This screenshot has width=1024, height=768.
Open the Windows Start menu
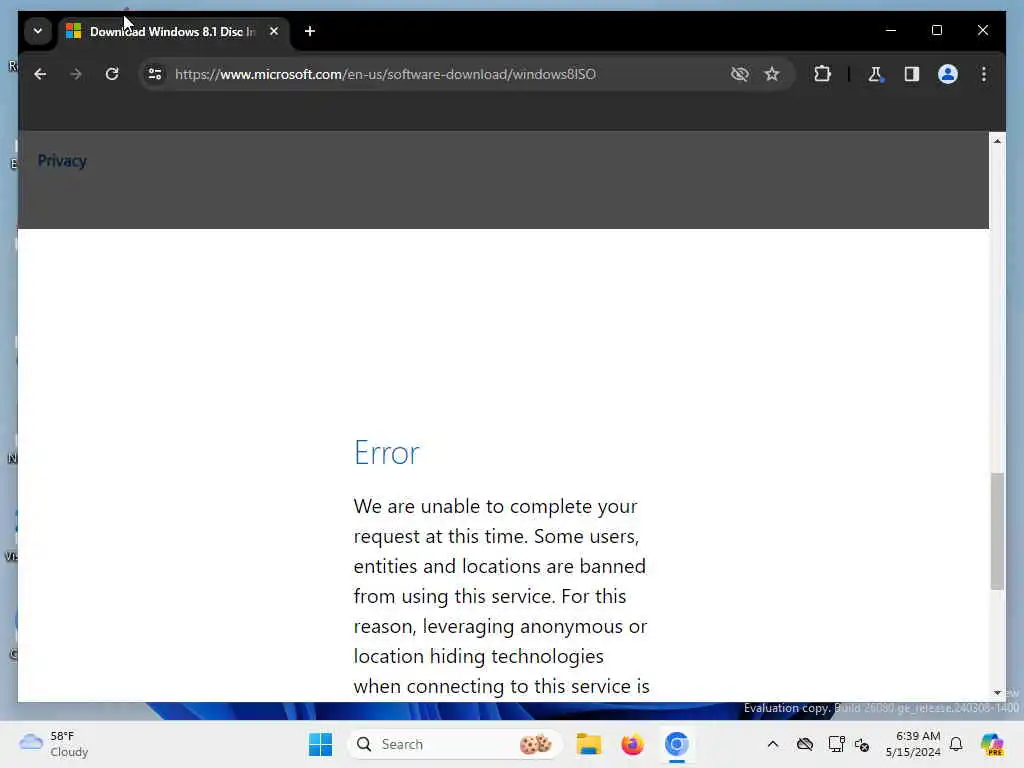[x=320, y=744]
